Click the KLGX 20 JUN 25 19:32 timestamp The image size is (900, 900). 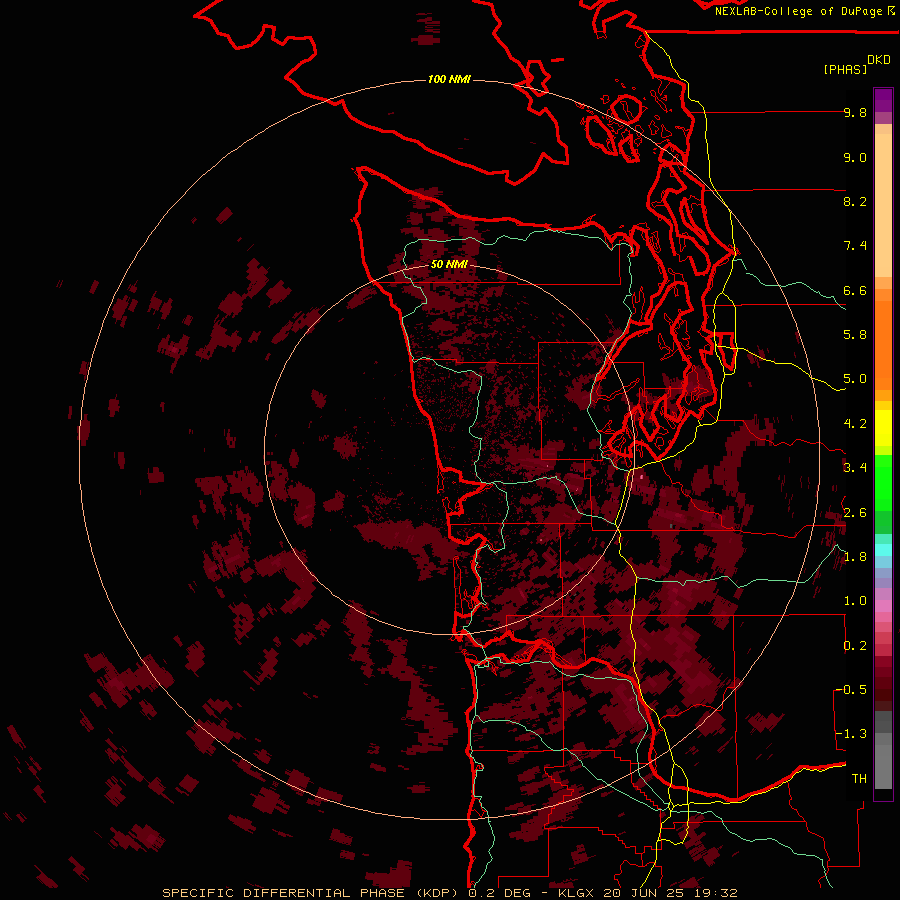click(x=647, y=893)
